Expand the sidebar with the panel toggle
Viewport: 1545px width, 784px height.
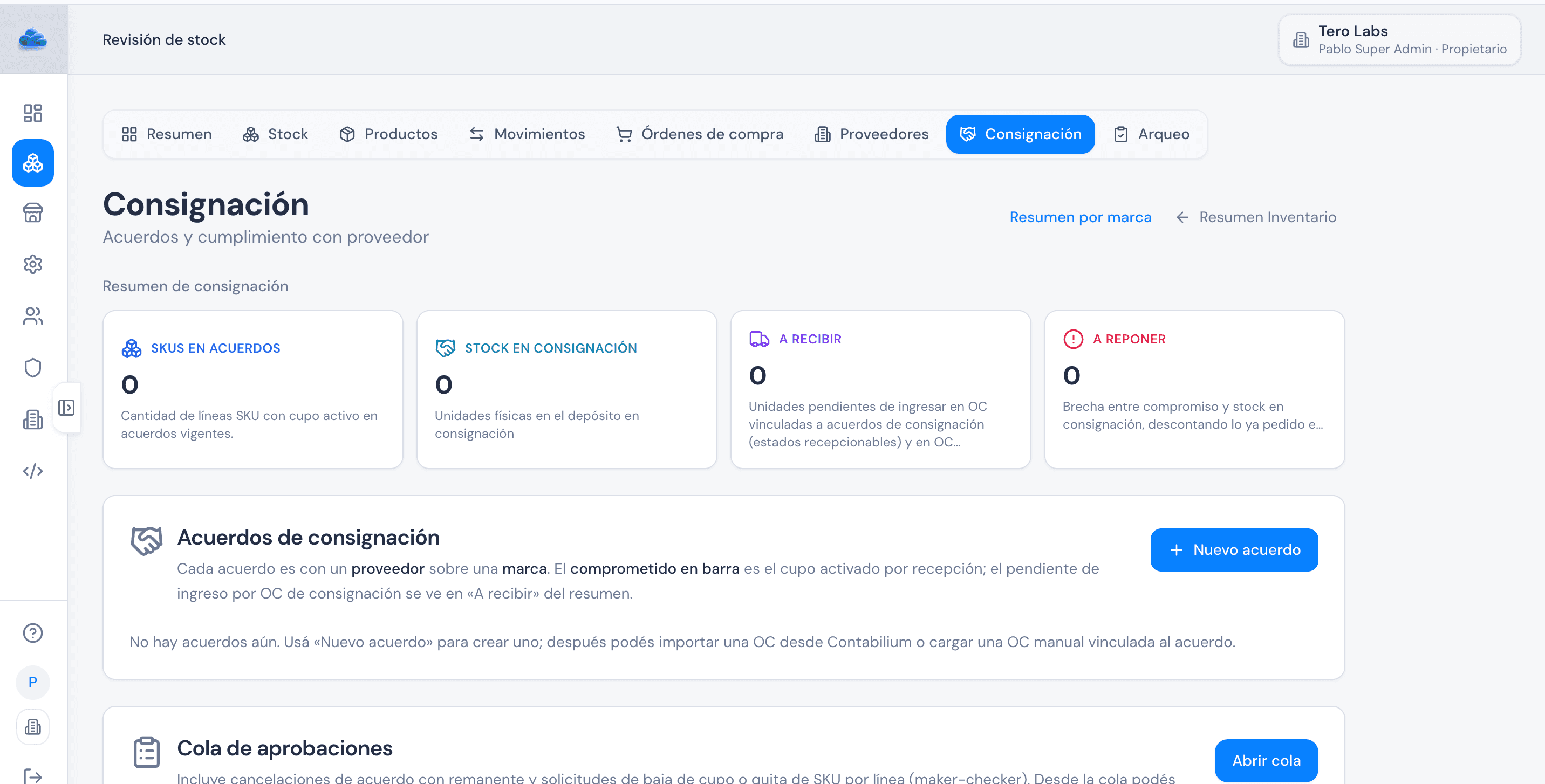click(66, 408)
